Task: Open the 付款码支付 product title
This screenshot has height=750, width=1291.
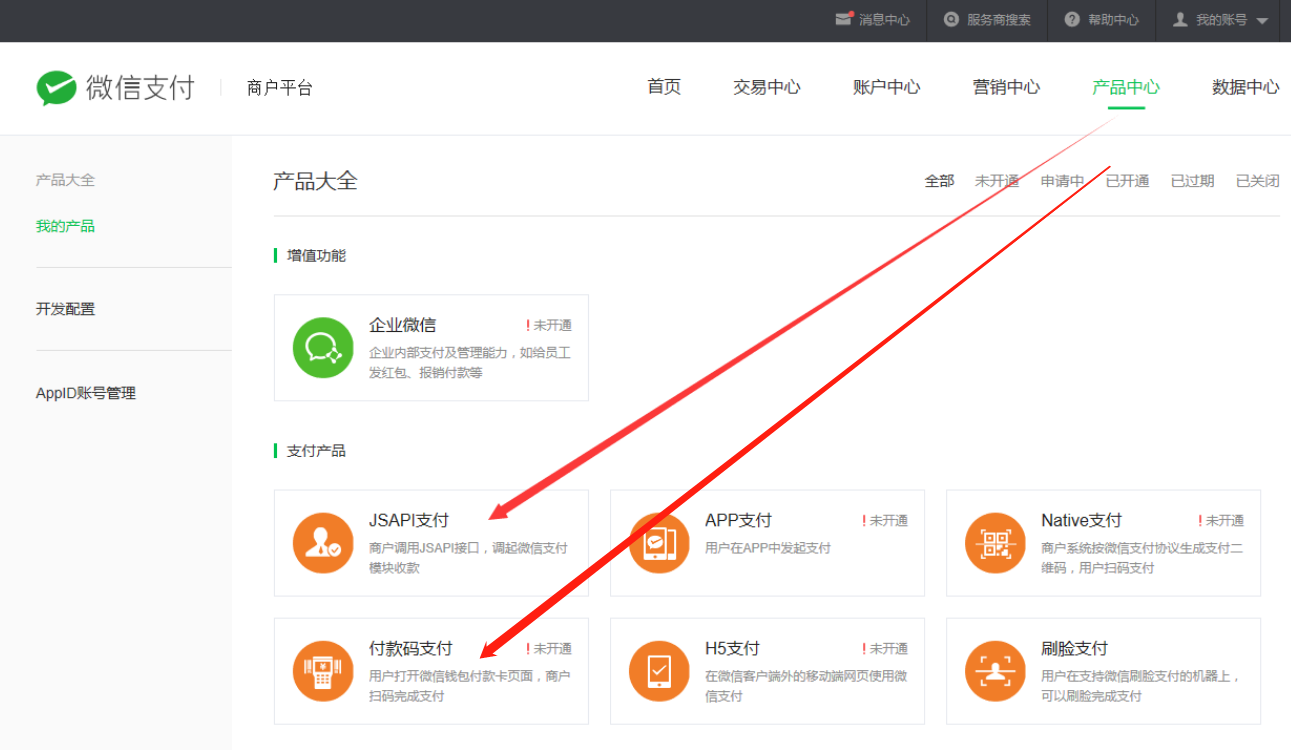Action: click(x=410, y=648)
